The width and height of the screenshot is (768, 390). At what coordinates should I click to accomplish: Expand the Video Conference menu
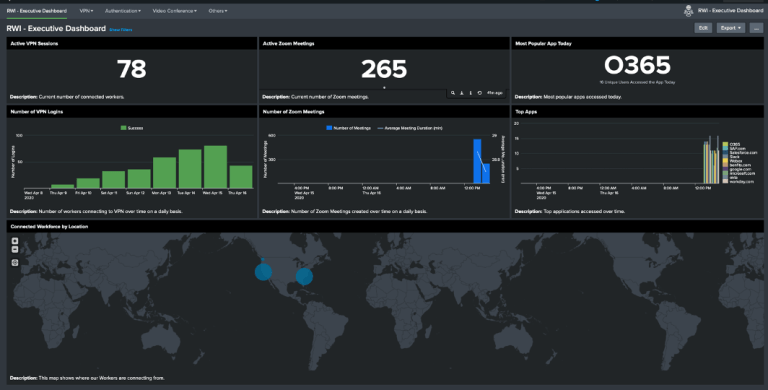(175, 11)
